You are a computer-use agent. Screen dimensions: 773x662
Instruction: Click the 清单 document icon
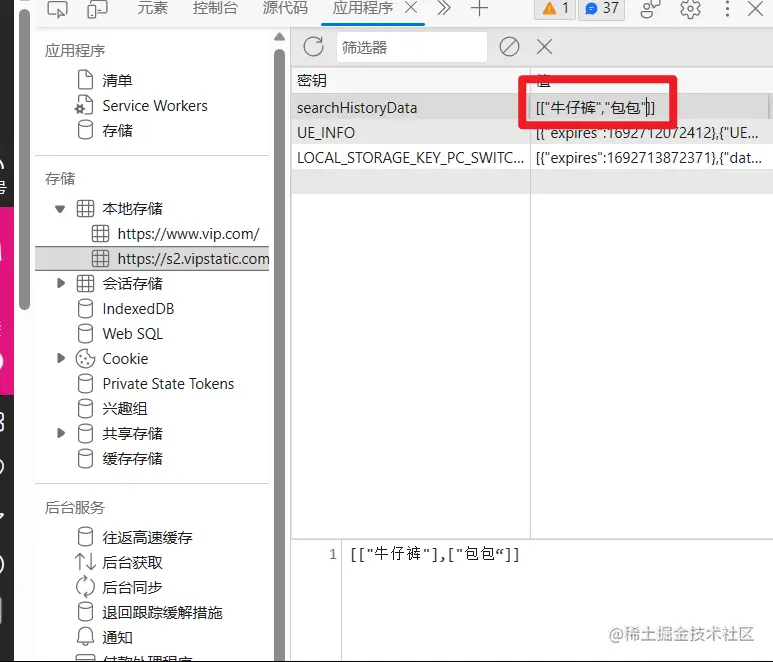click(x=85, y=80)
